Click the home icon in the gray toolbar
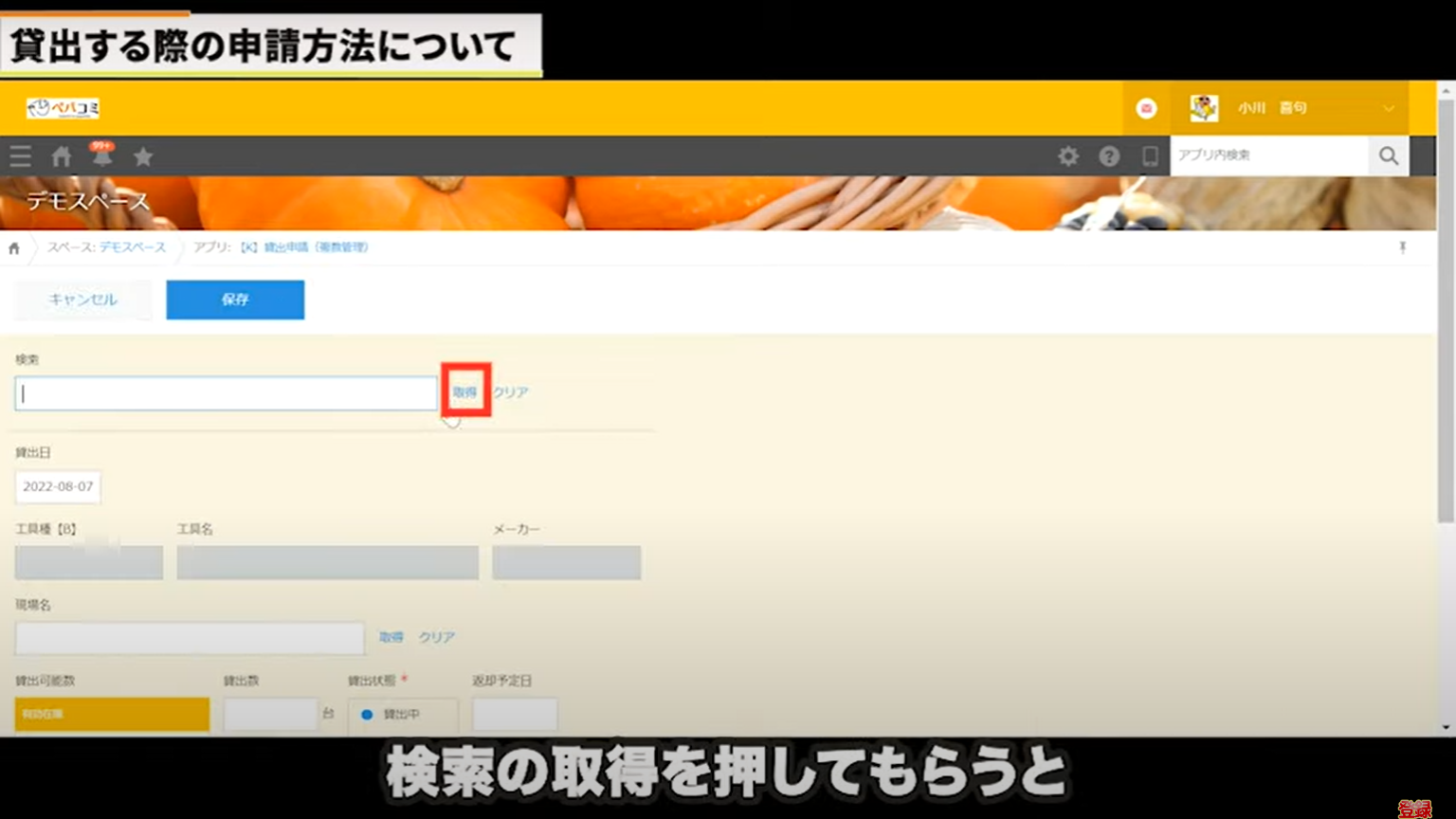The width and height of the screenshot is (1456, 819). (61, 155)
